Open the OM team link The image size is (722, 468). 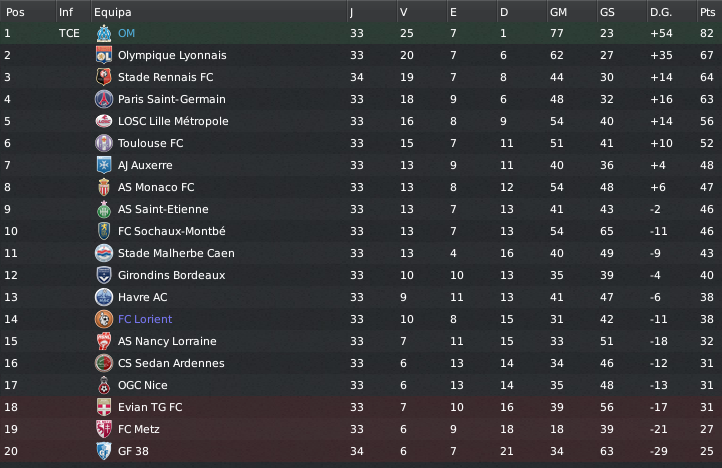click(126, 33)
